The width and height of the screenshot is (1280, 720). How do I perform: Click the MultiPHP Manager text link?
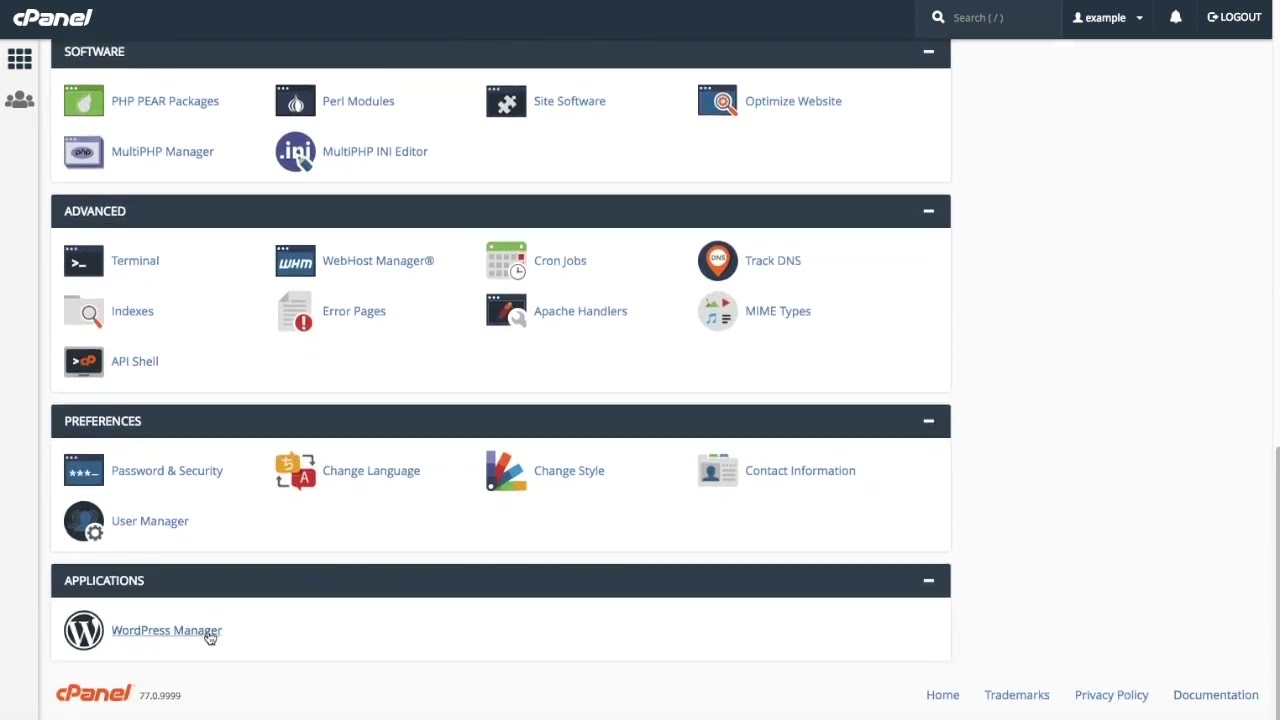pyautogui.click(x=162, y=152)
